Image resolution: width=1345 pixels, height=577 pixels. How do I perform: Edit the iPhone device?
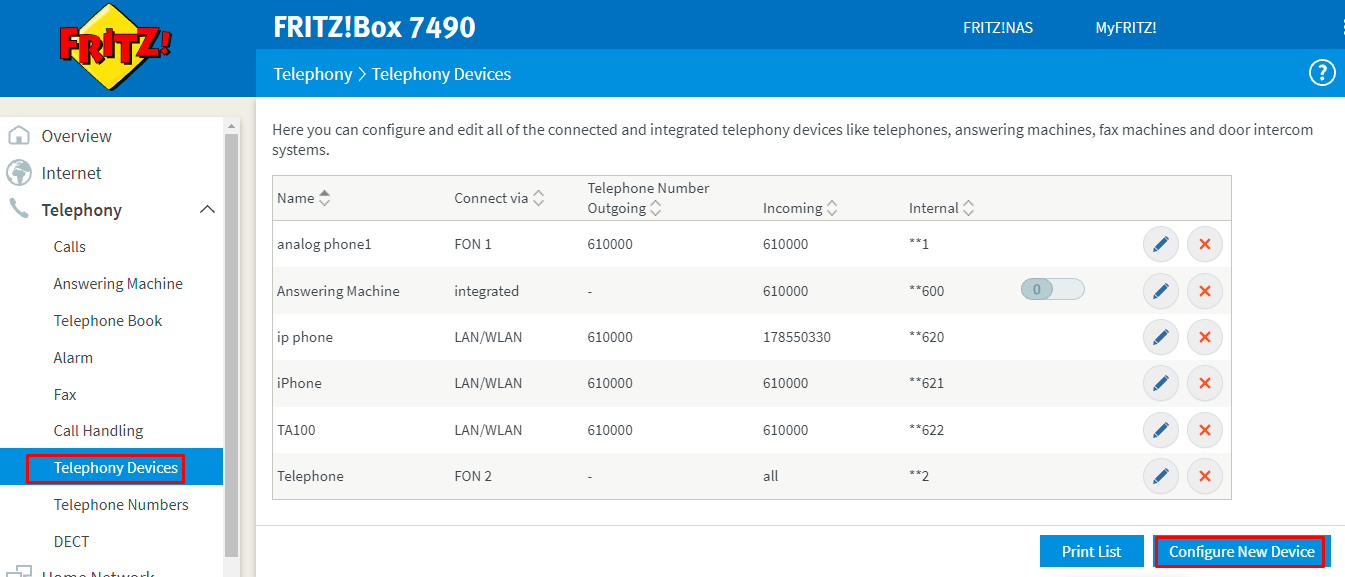1161,383
